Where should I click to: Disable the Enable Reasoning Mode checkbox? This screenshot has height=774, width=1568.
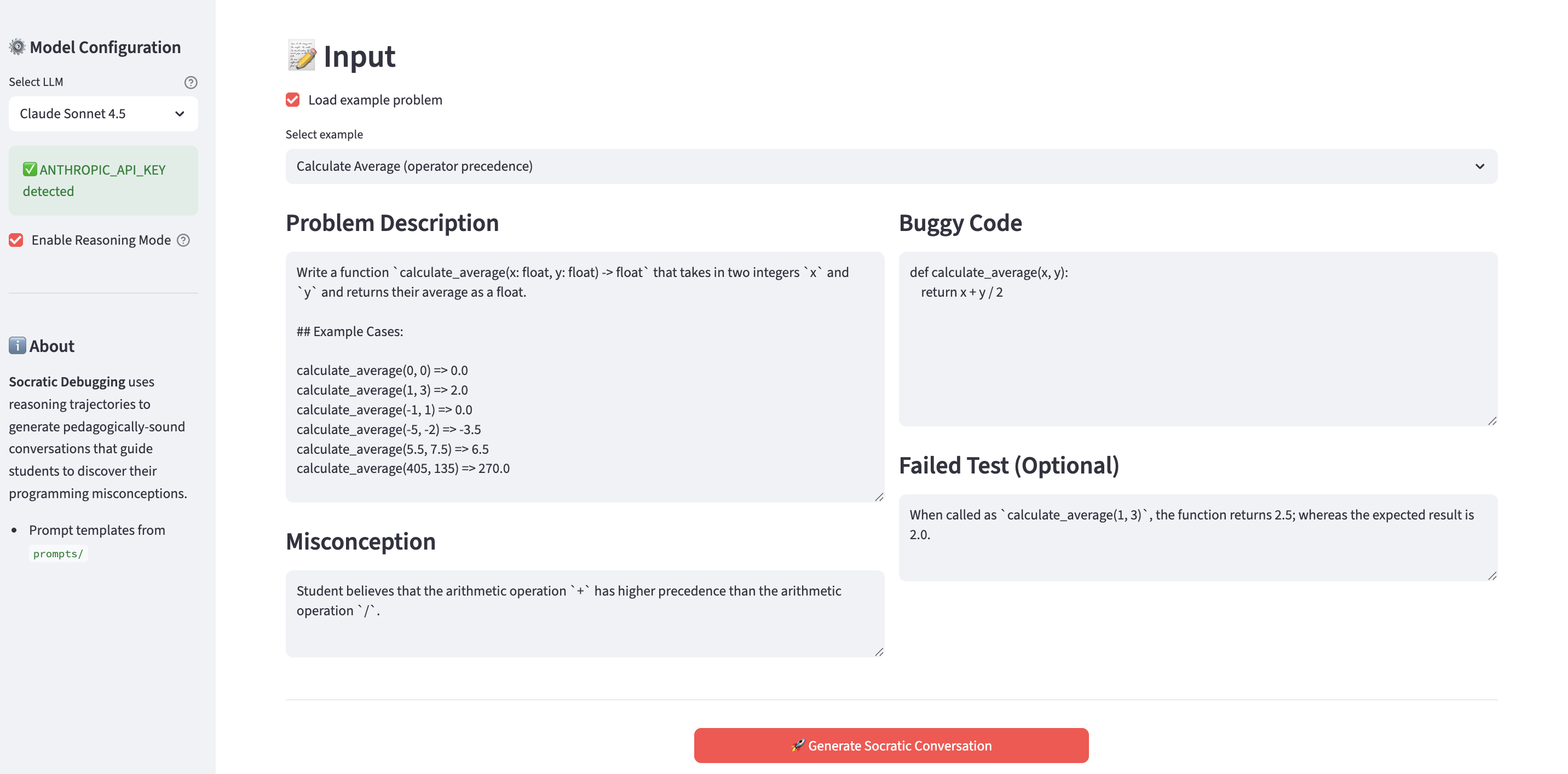pos(16,240)
